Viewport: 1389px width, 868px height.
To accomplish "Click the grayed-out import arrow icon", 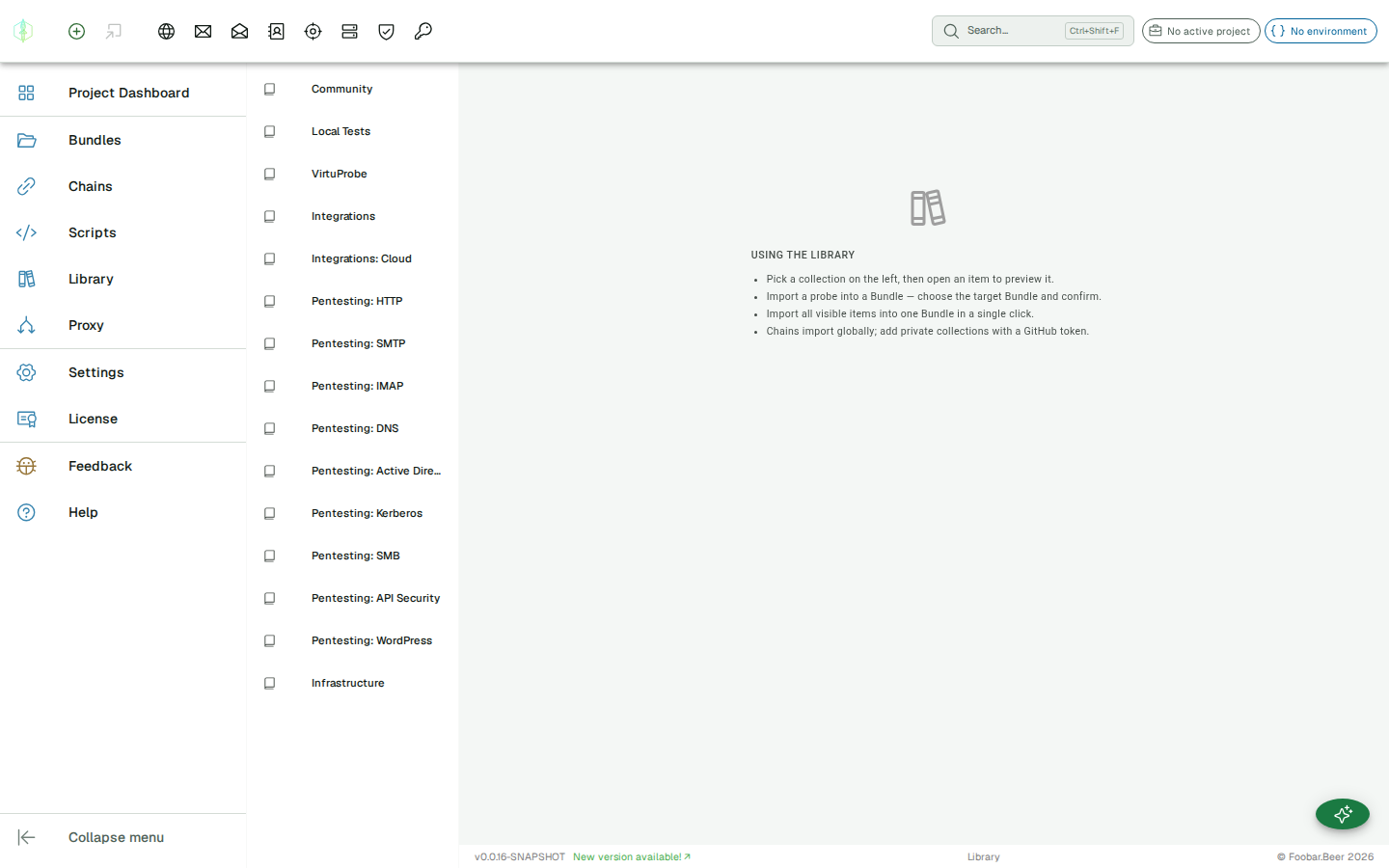I will (x=114, y=31).
